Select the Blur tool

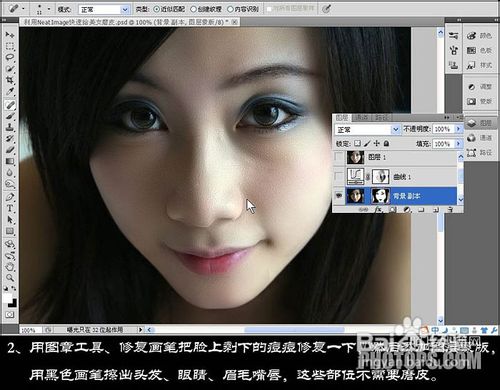[10, 173]
